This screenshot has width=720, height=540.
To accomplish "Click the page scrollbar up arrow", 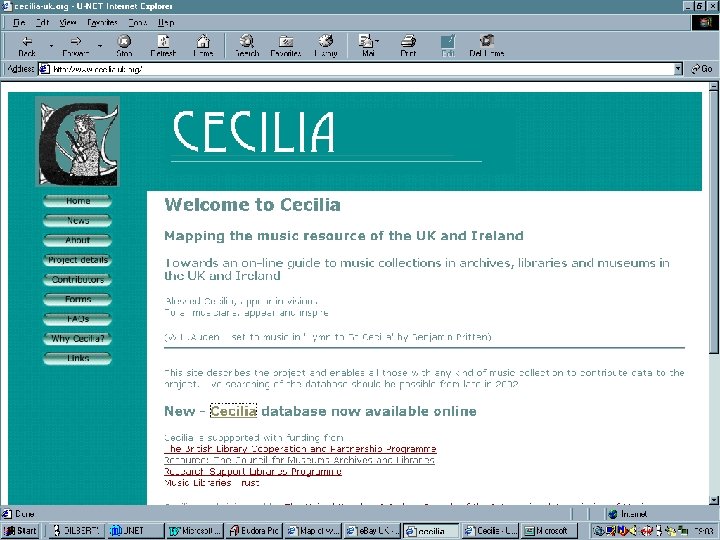I will click(714, 86).
